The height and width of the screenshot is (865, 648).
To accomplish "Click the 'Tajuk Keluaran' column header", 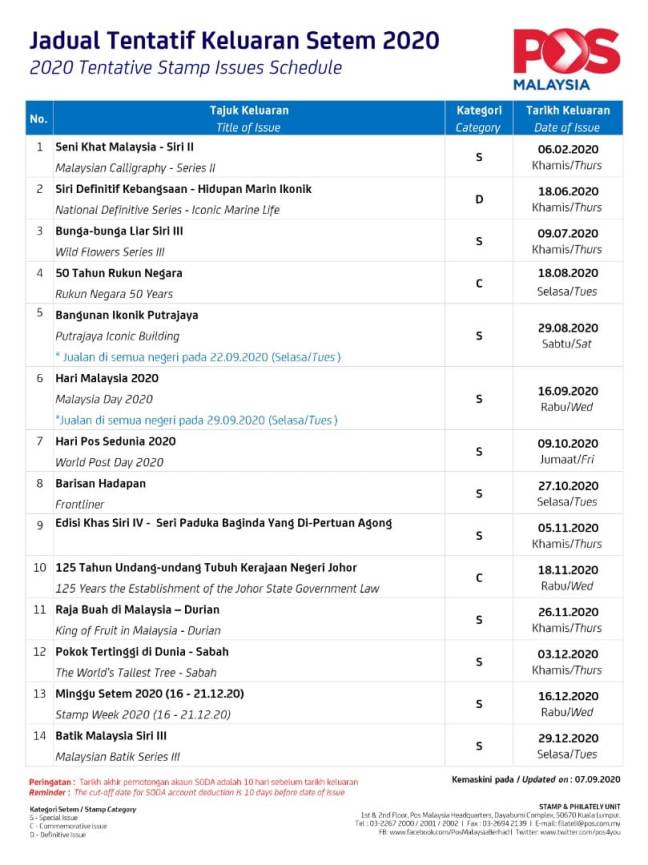I will point(249,110).
